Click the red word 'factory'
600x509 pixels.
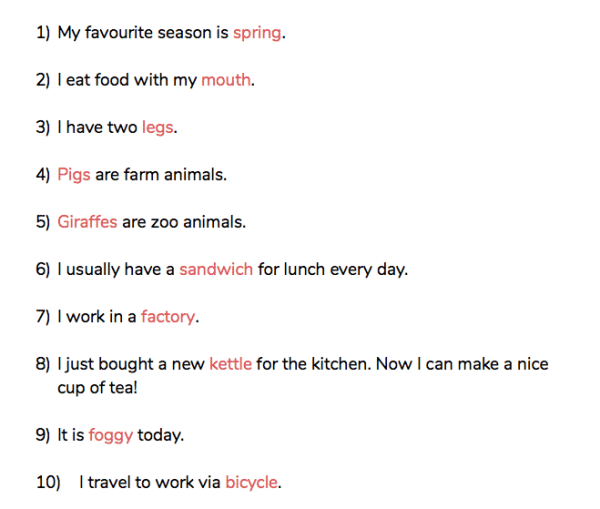[168, 318]
